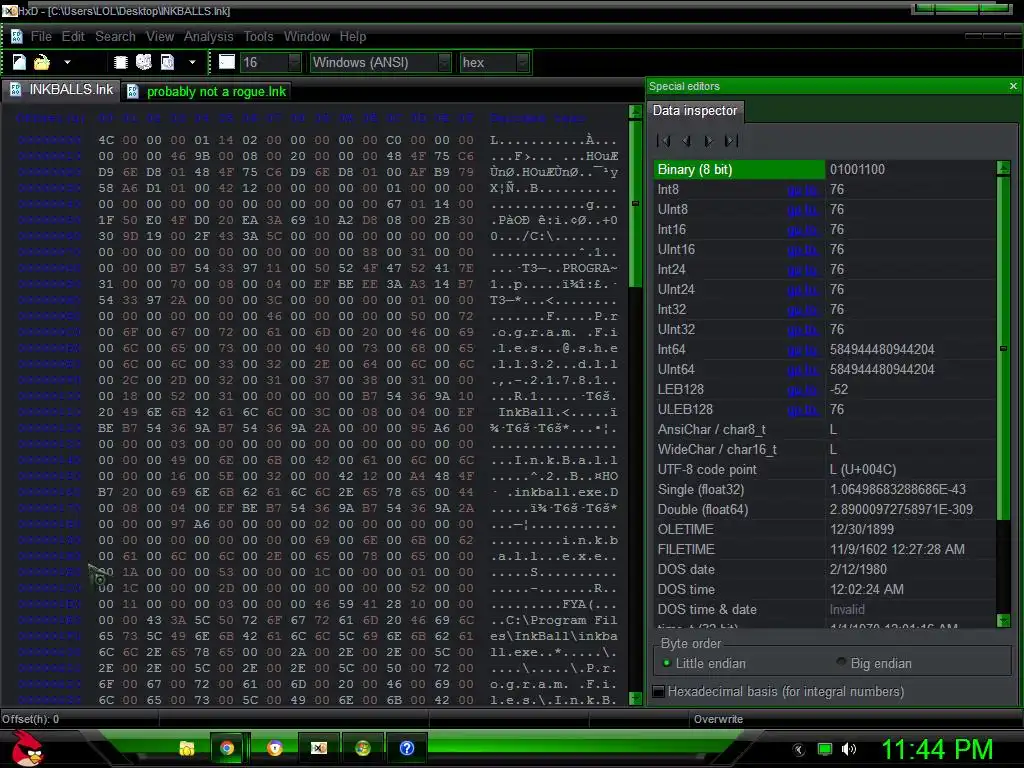
Task: Click first hex byte 4C
Action: point(106,140)
